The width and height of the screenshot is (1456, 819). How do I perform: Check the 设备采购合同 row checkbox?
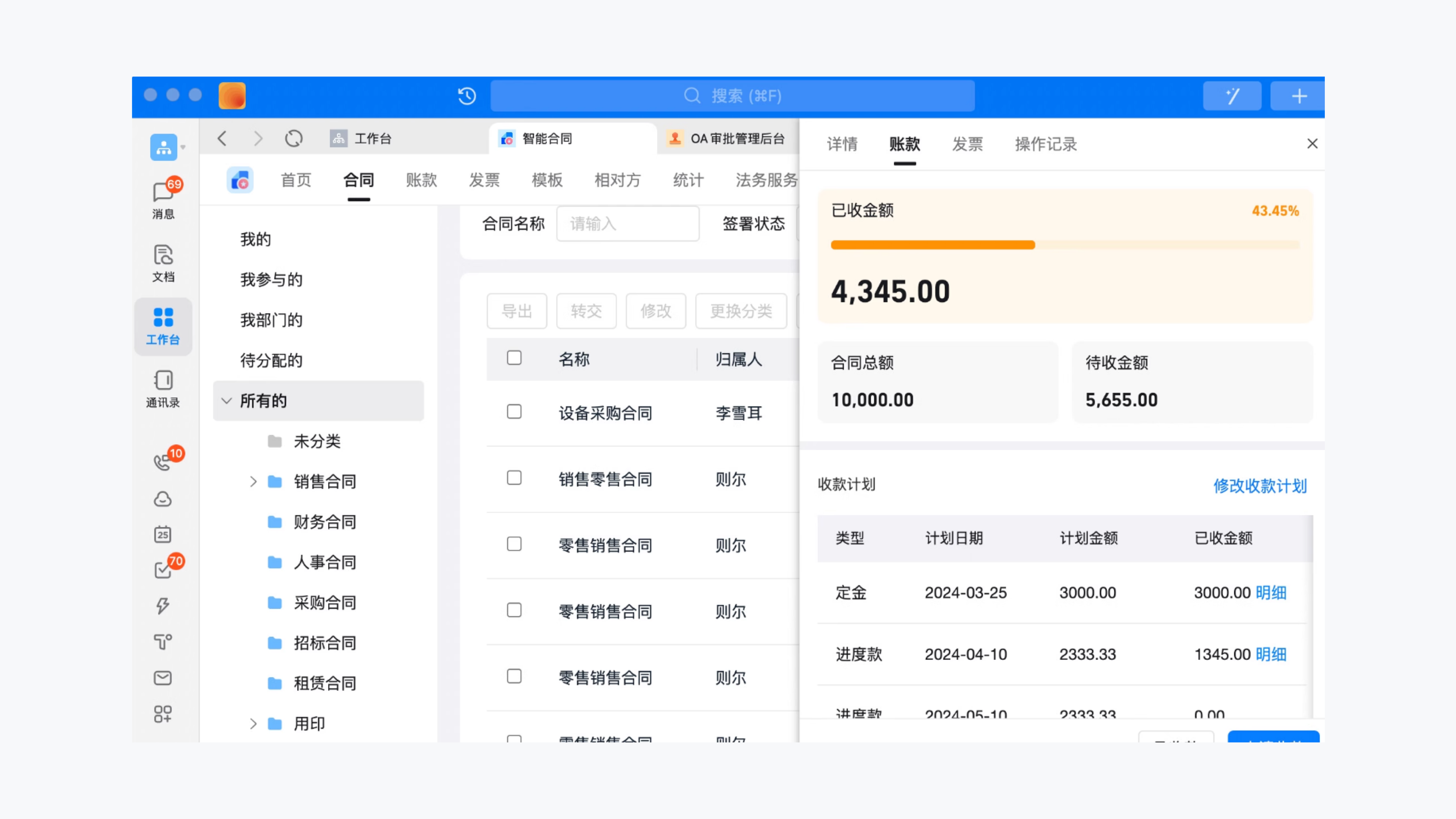514,412
